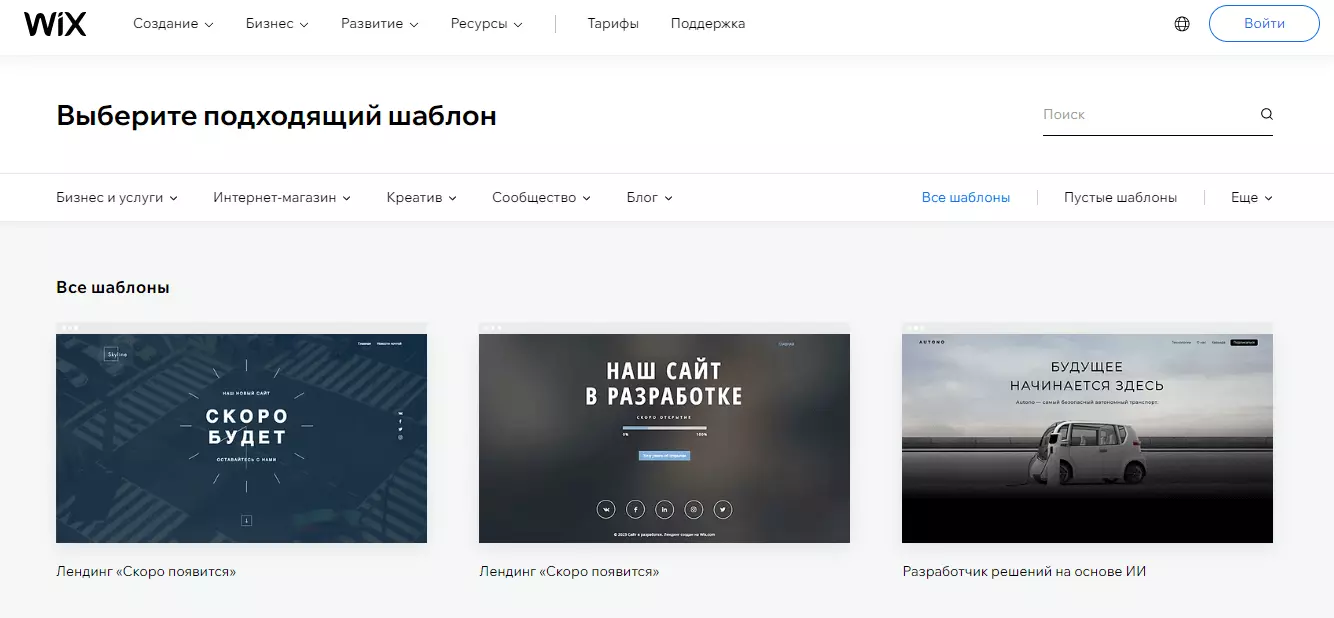Open the Поддержка page
Screen dimensions: 1334x618
pyautogui.click(x=708, y=24)
